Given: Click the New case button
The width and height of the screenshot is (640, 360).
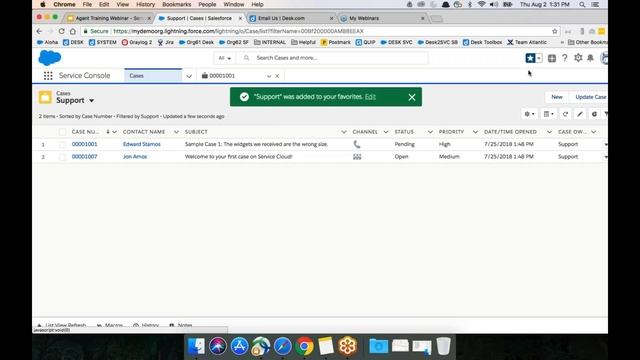Looking at the screenshot, I should [557, 97].
